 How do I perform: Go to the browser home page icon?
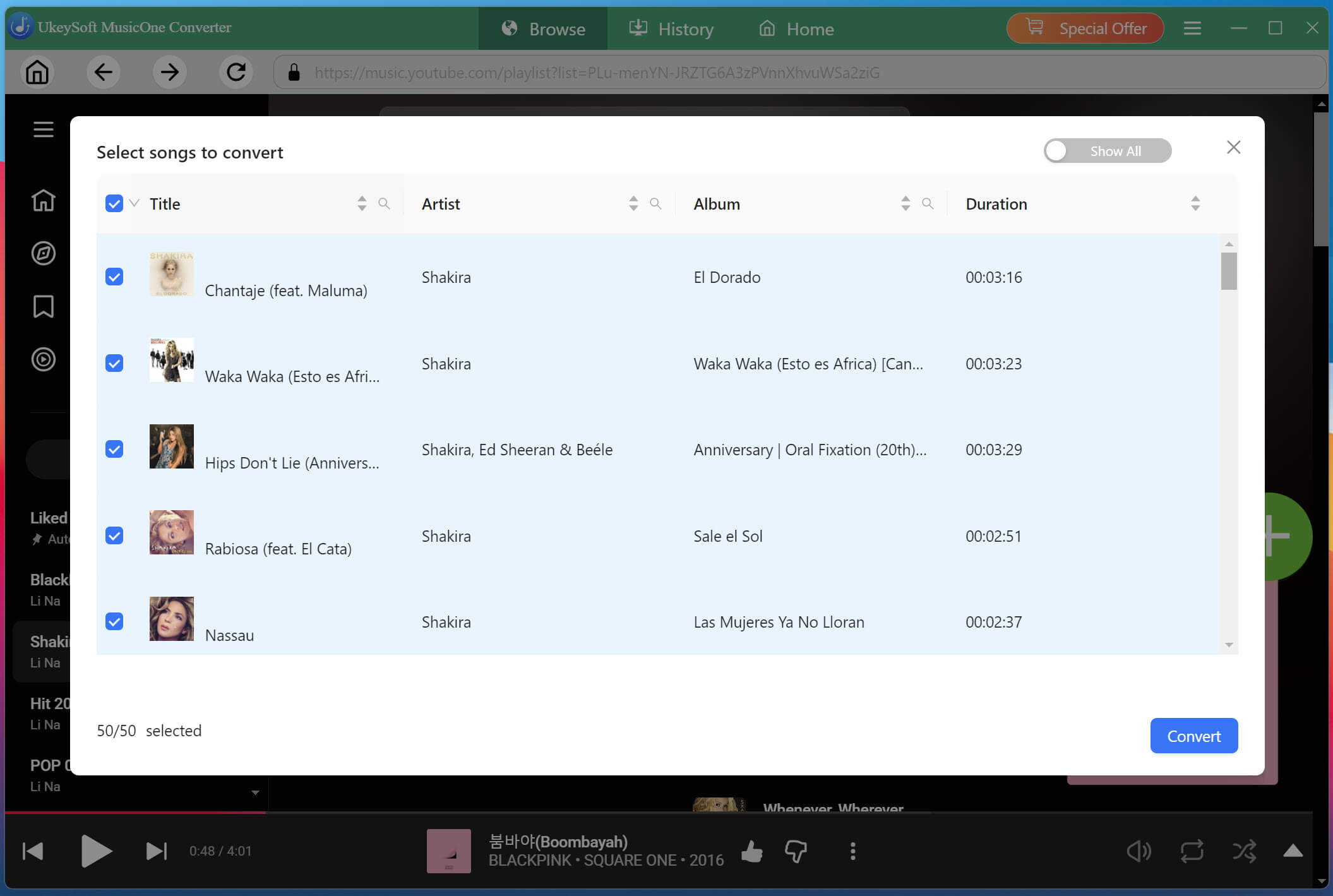pos(37,72)
